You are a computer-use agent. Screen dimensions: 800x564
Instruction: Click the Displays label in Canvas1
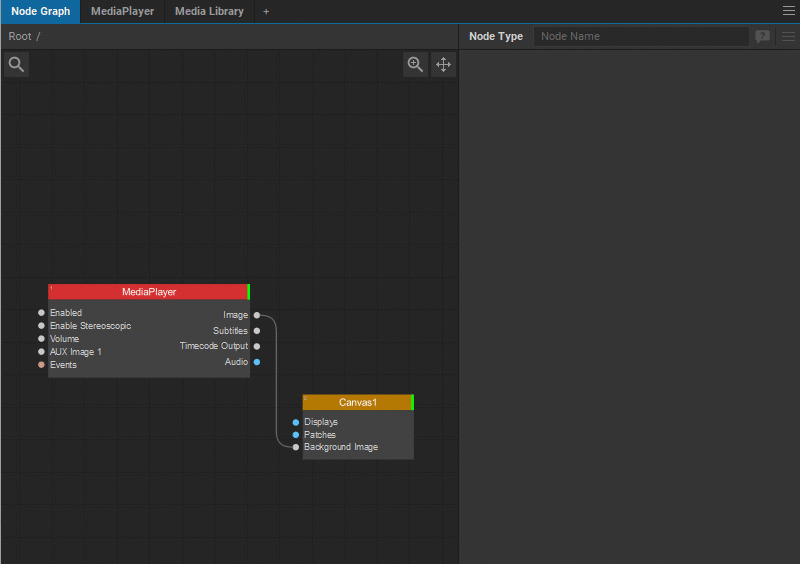321,422
